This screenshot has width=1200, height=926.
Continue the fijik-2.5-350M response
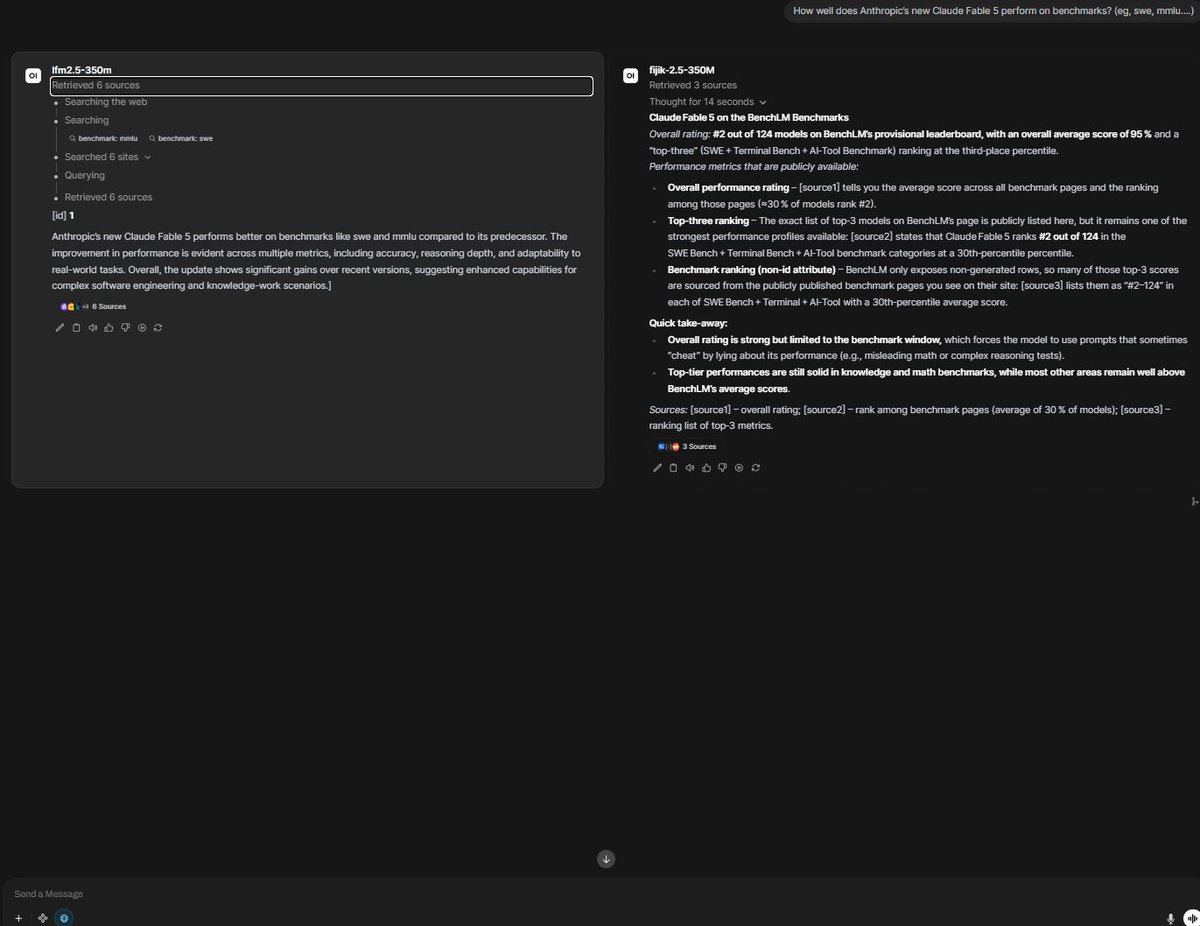[x=739, y=467]
